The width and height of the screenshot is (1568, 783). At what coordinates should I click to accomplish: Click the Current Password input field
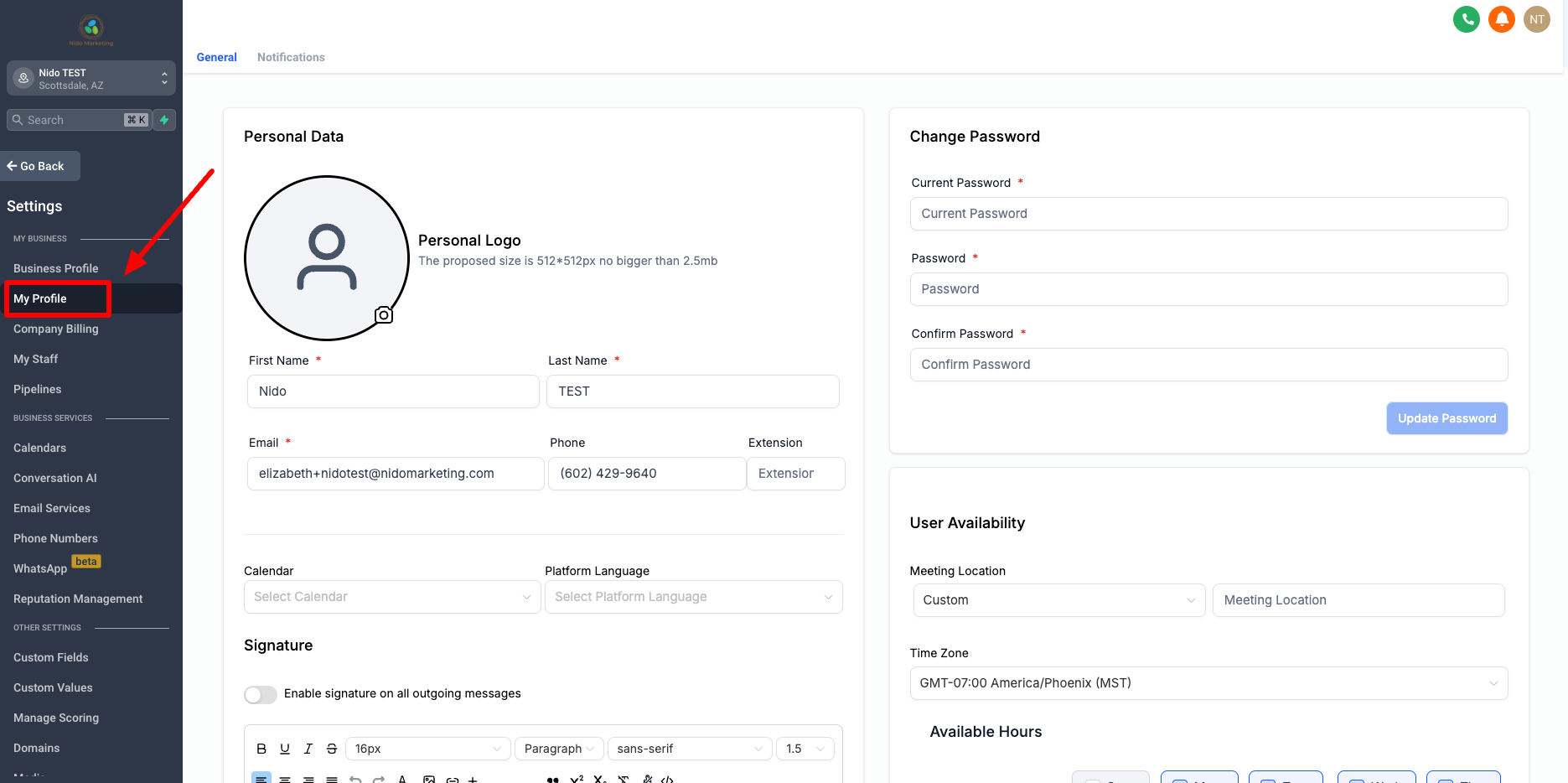tap(1208, 214)
